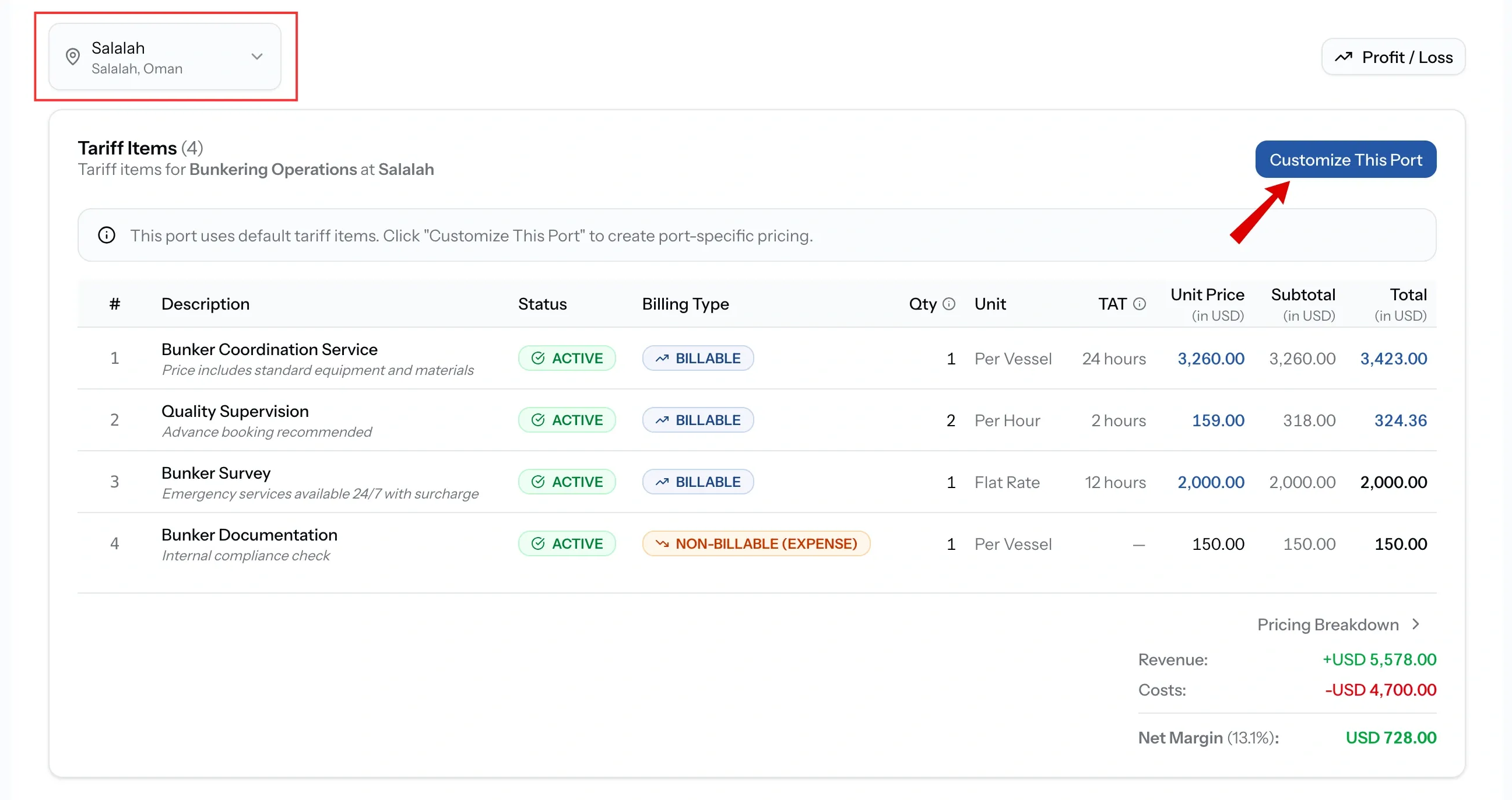Click 'Per Hour' unit cell
The image size is (1512, 800).
pyautogui.click(x=1007, y=420)
